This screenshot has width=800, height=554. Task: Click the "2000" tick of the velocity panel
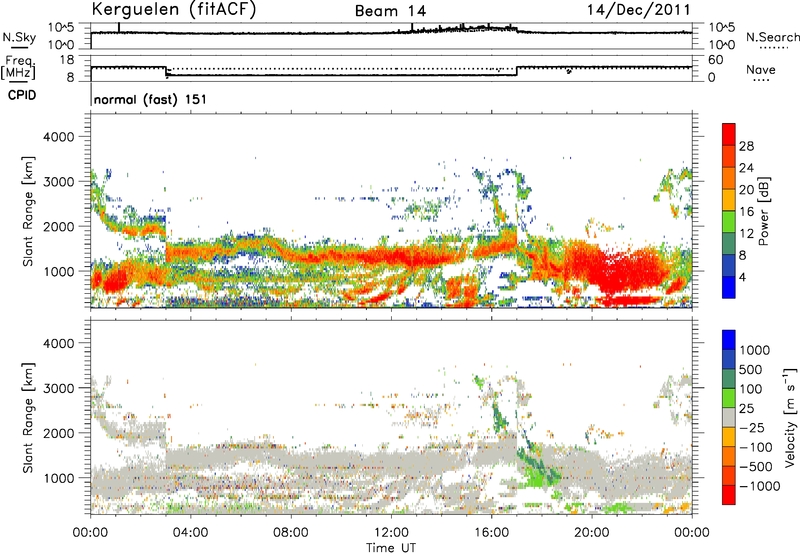click(59, 433)
